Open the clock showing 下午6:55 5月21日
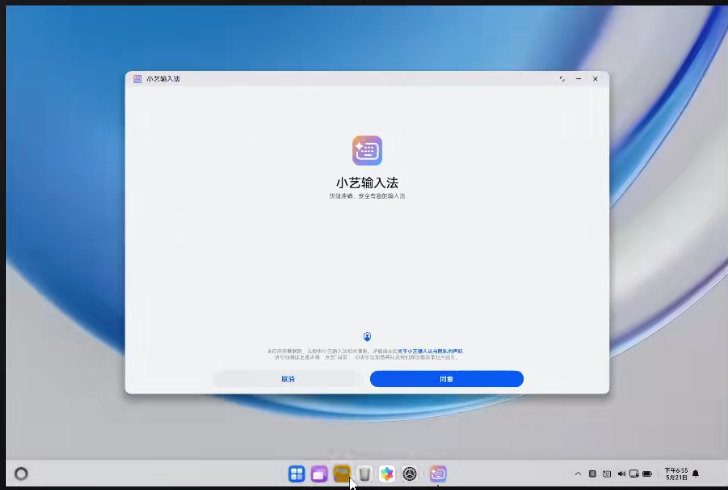Screen dimensions: 728x490 click(676, 474)
